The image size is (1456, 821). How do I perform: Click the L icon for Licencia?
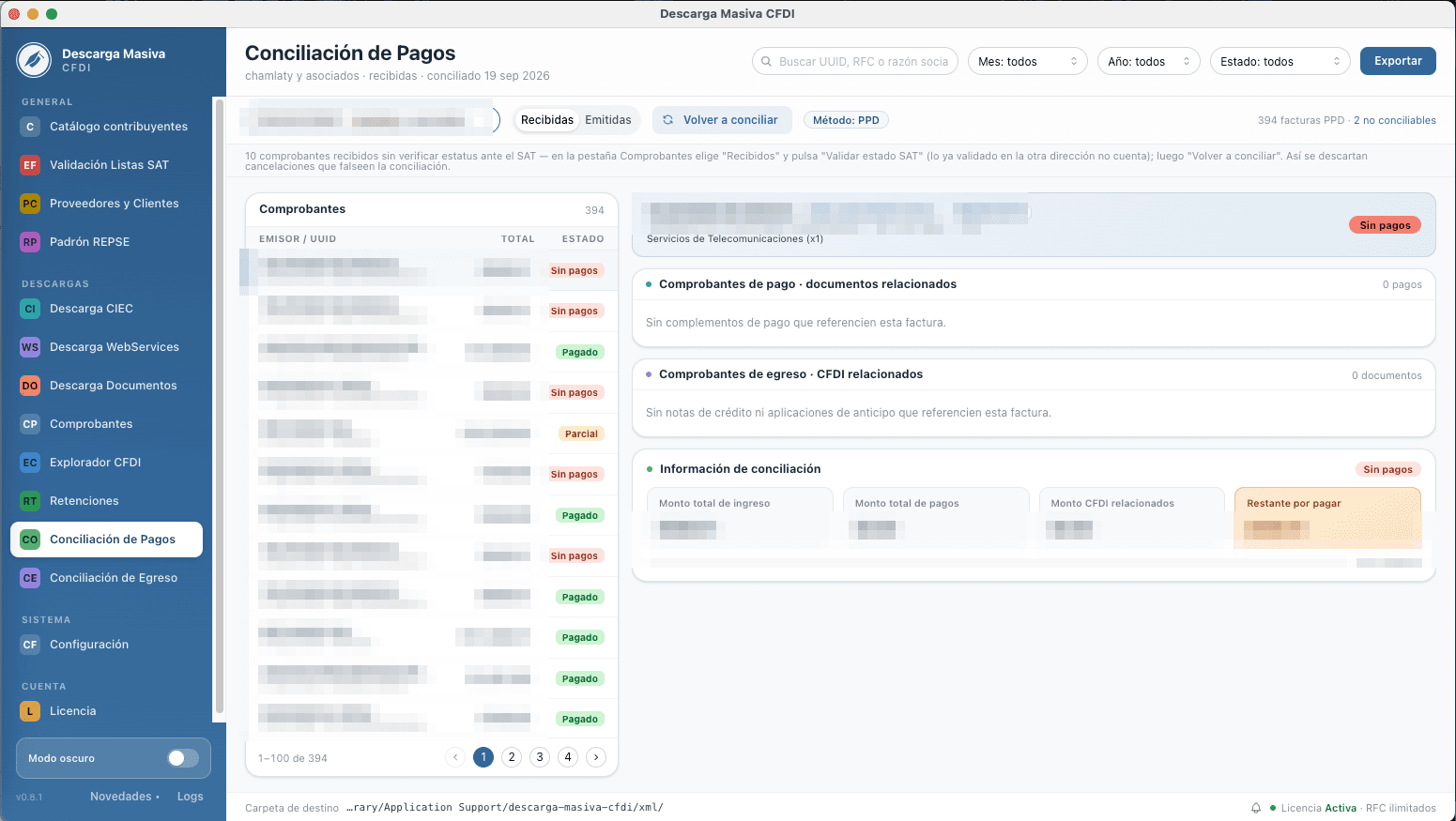click(30, 711)
